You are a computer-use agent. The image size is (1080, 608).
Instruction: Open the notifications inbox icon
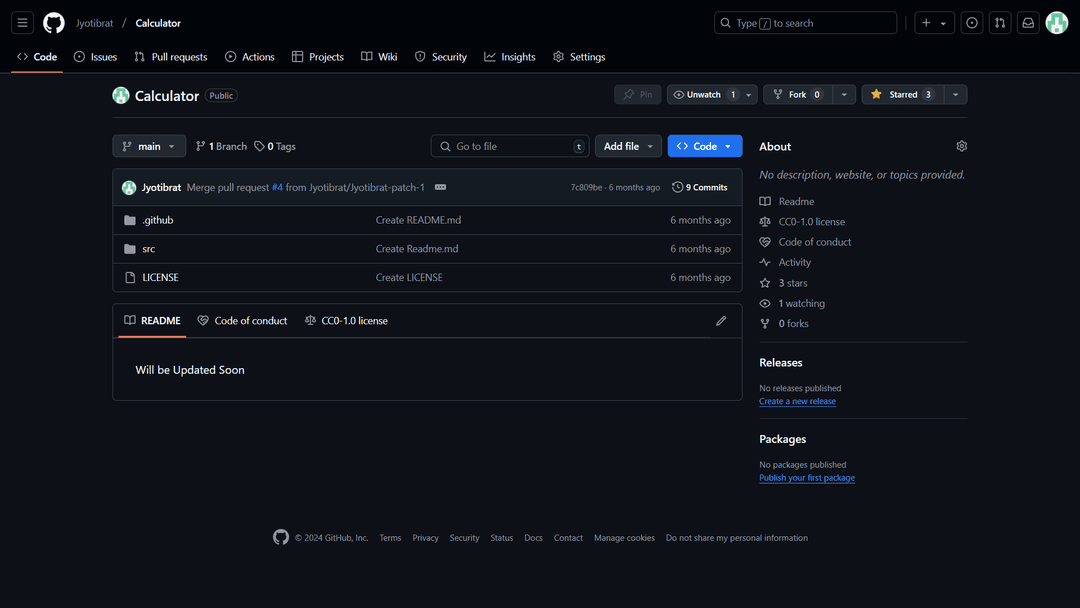1028,23
